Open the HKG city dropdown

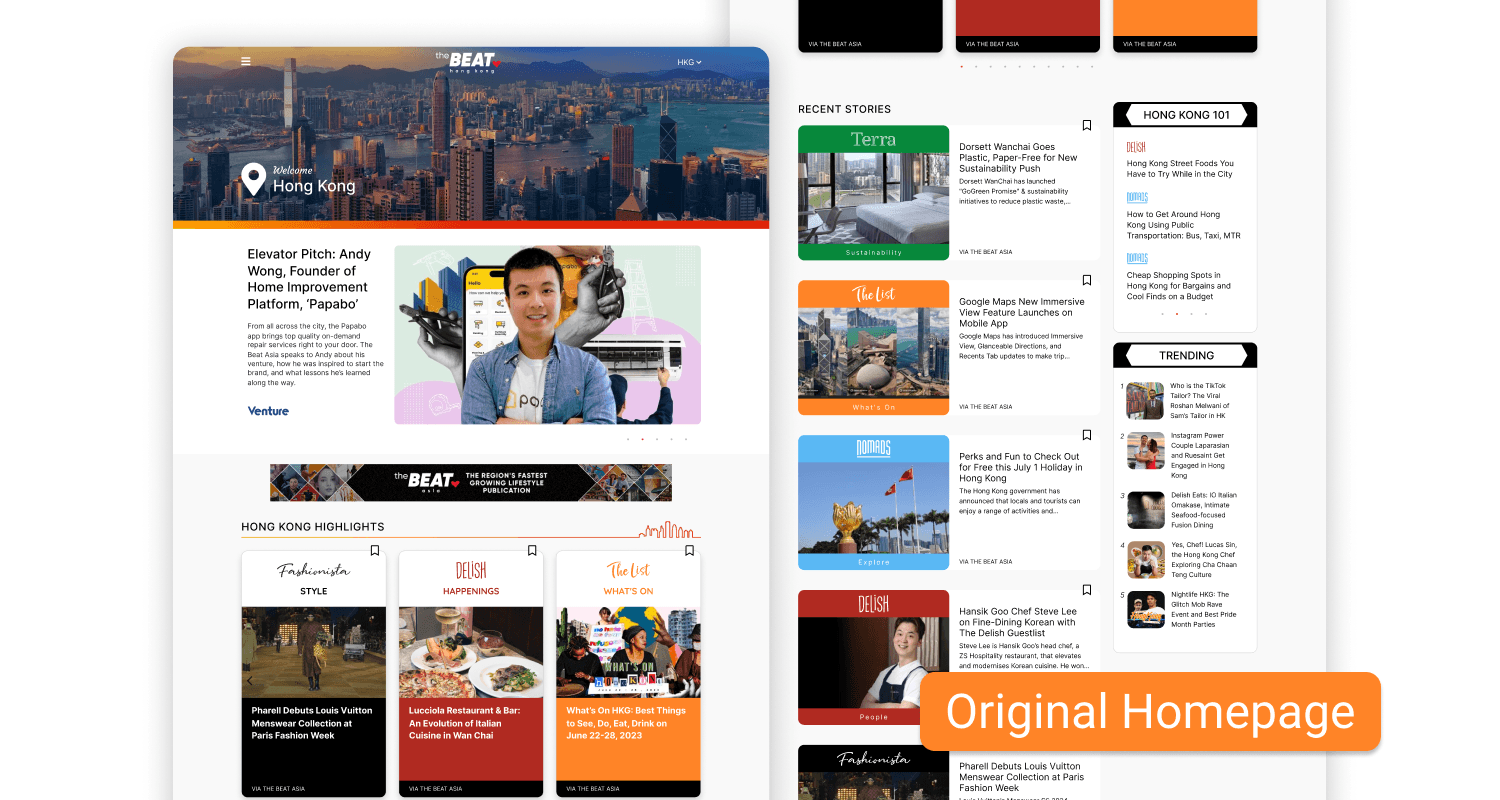[x=689, y=62]
